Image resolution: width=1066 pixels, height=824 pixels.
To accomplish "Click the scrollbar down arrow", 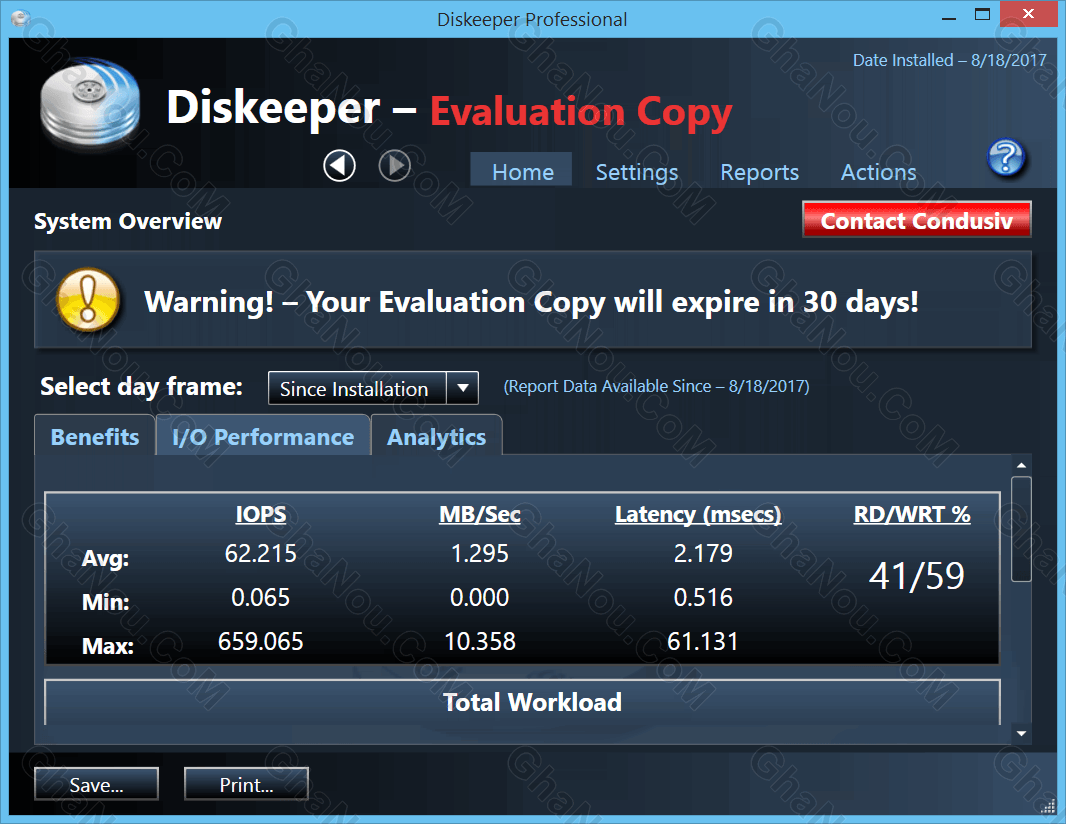I will [1021, 734].
